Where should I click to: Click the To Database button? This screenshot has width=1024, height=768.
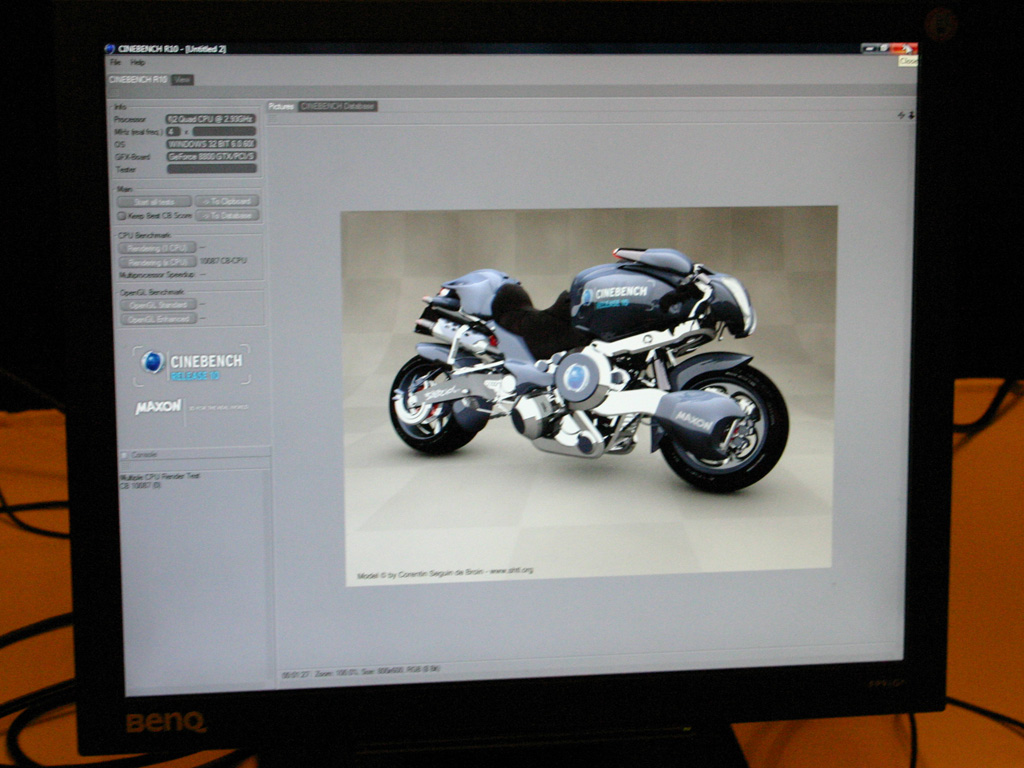click(x=227, y=215)
